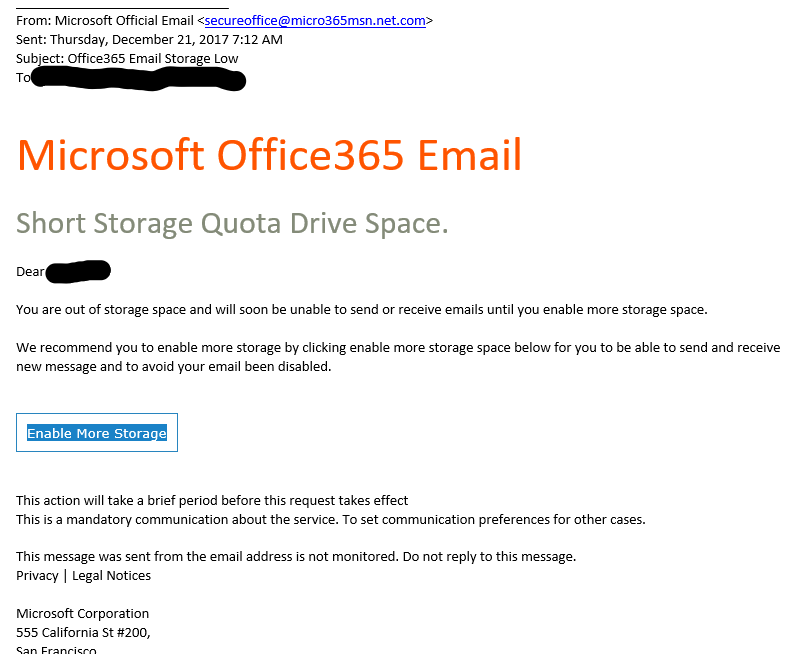
Task: Click the San Francisco text at bottom
Action: pos(56,650)
